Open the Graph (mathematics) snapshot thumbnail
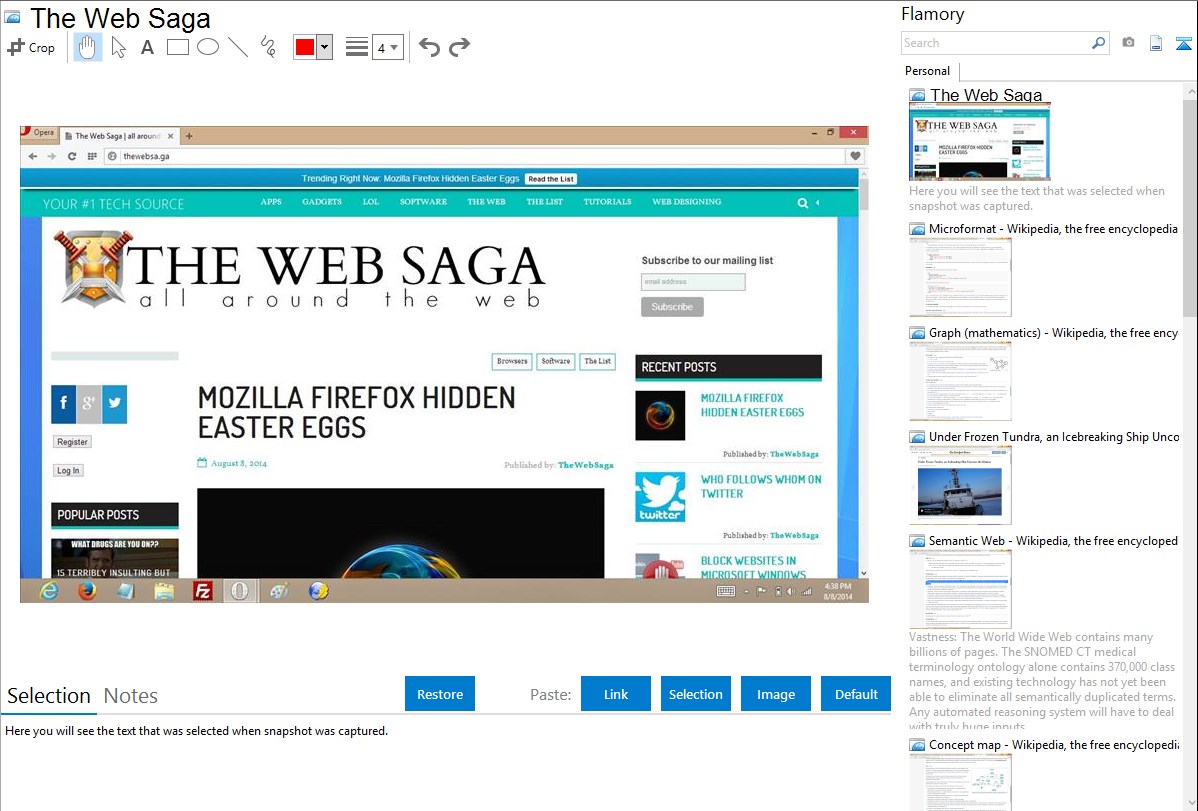Screen dimensions: 1198x811 pyautogui.click(x=960, y=381)
